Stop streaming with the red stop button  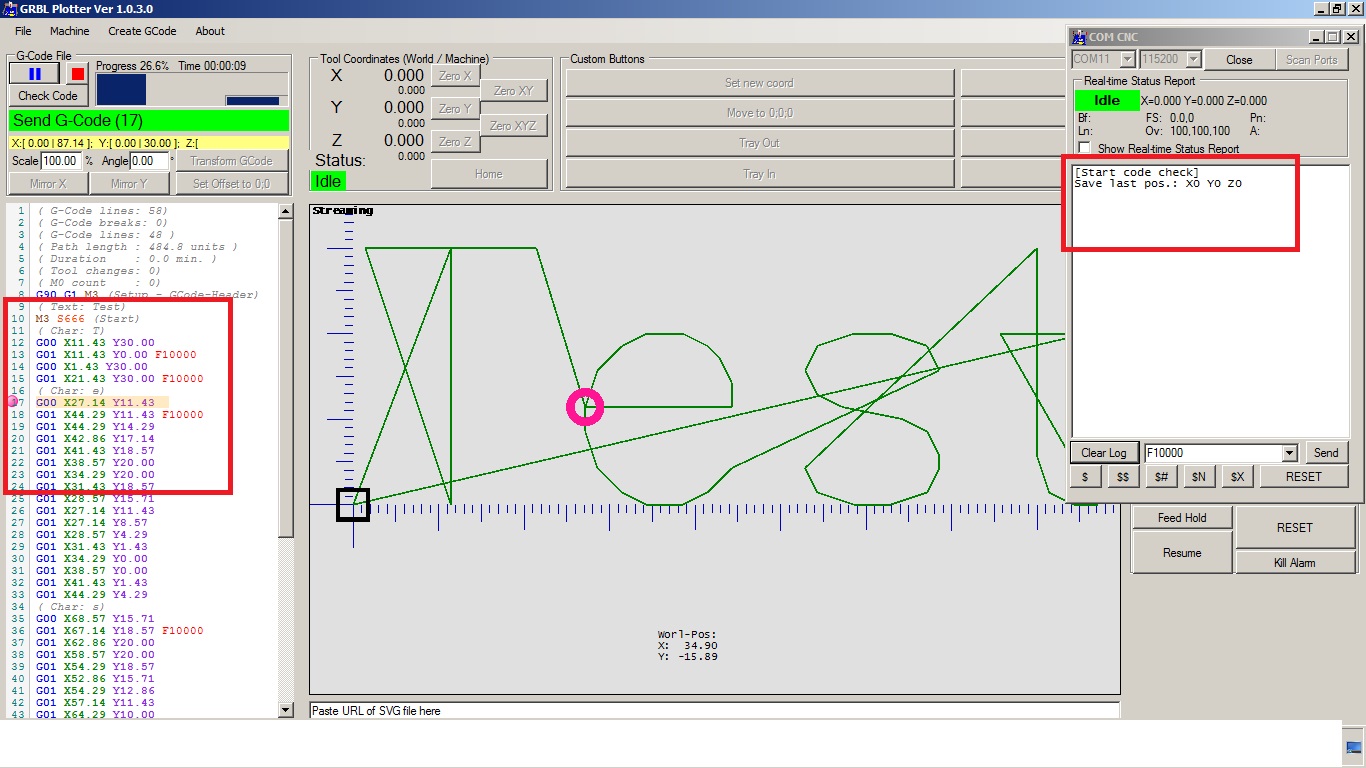point(77,73)
